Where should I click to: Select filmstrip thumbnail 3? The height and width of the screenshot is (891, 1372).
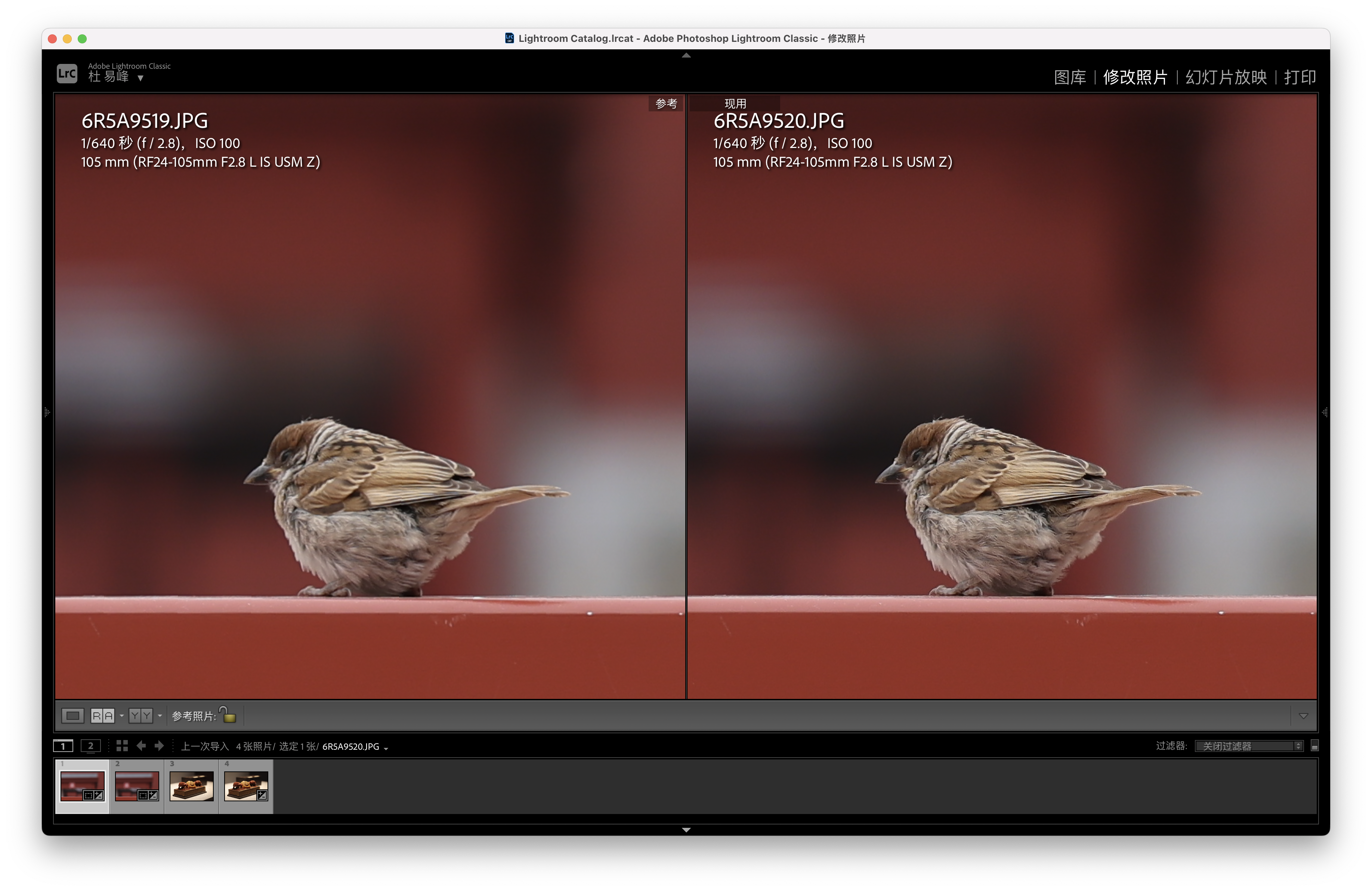(191, 787)
